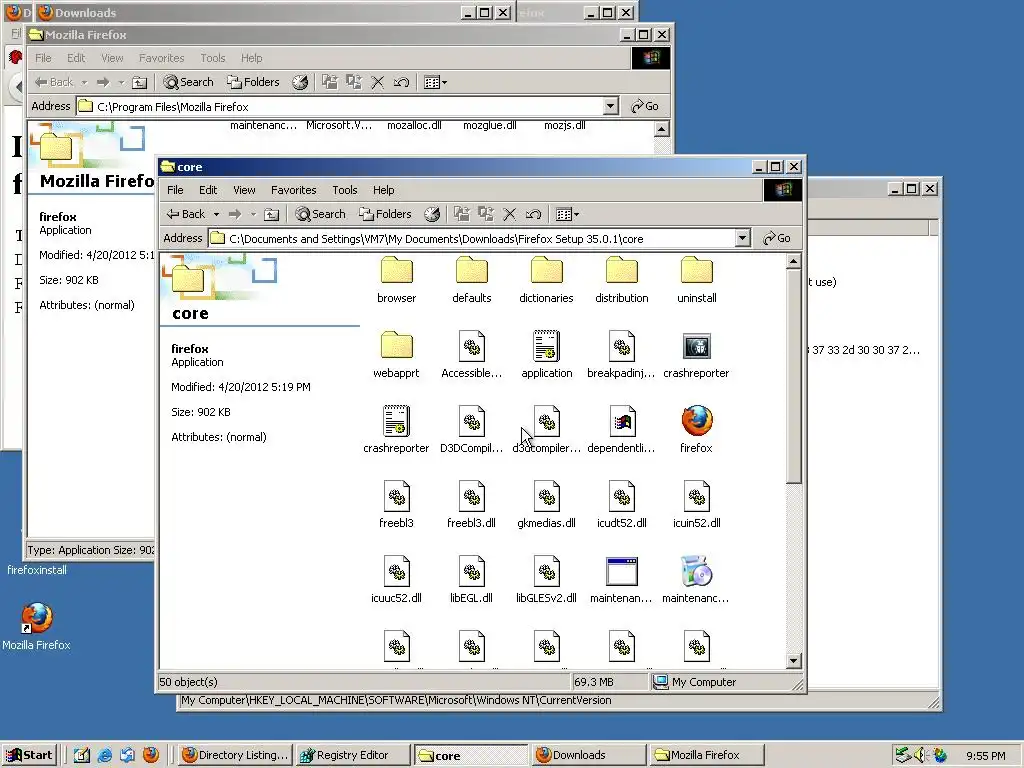Open Forward history dropdown arrow in core window
This screenshot has height=768, width=1024.
pyautogui.click(x=253, y=214)
